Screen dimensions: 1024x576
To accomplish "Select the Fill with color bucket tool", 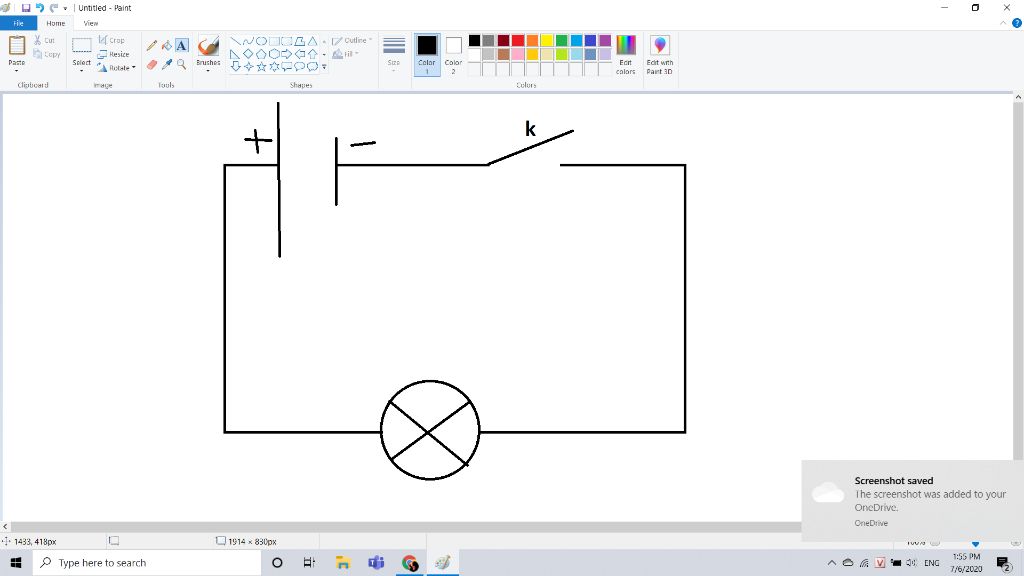I will pos(167,45).
